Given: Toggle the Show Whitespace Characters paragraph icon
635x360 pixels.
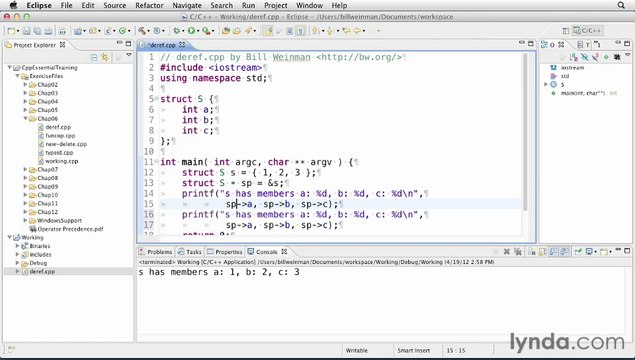Looking at the screenshot, I should click(x=300, y=31).
